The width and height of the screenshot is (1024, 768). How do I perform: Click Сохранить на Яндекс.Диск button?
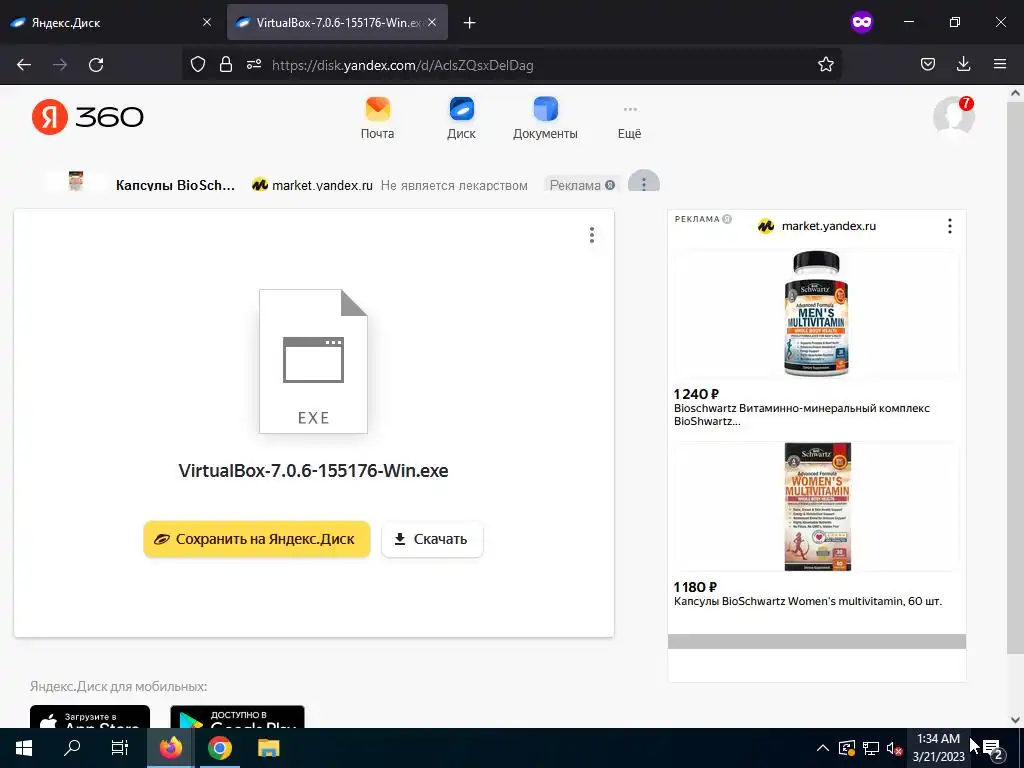[257, 539]
